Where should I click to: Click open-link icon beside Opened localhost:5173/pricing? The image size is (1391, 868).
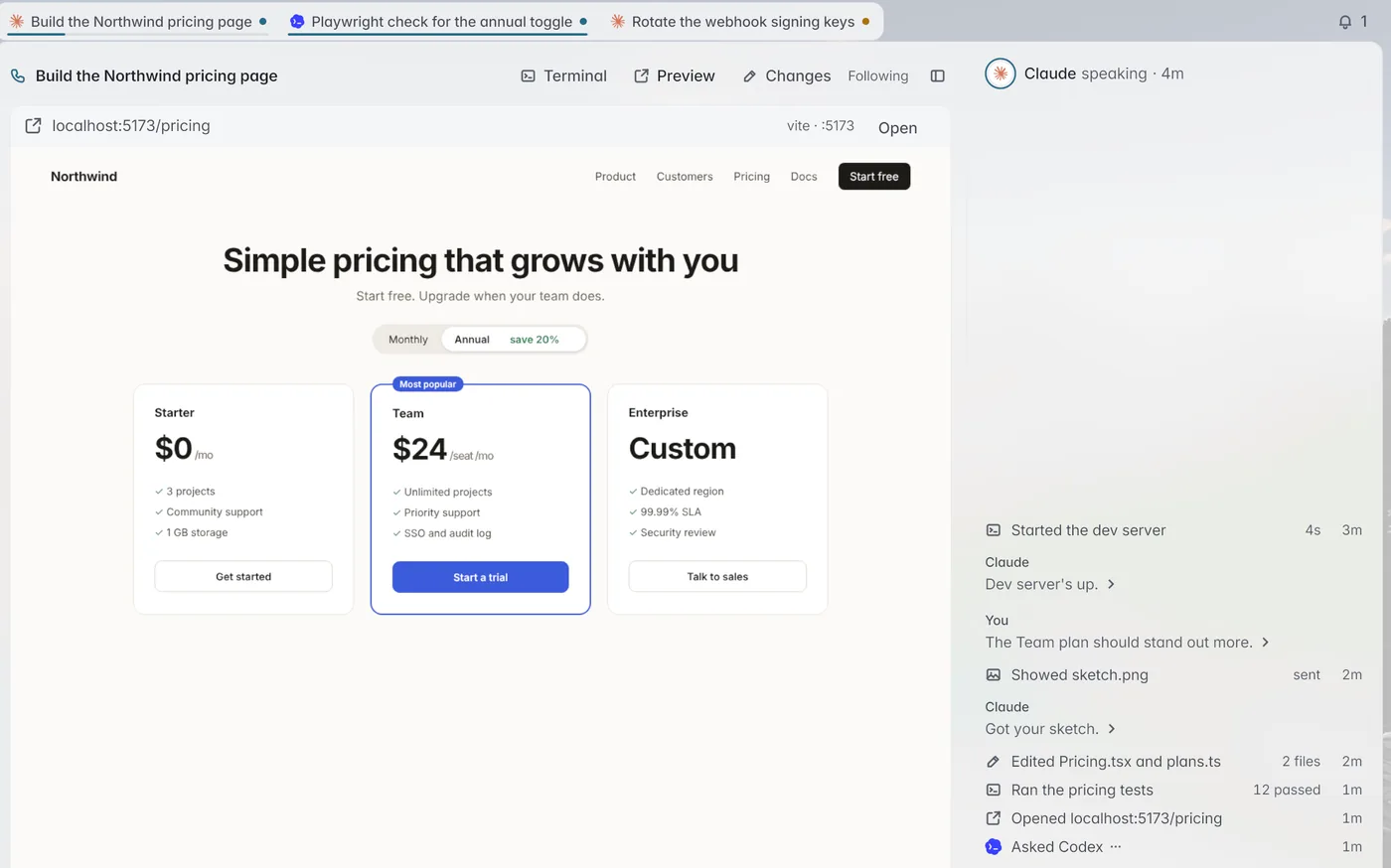click(x=993, y=818)
